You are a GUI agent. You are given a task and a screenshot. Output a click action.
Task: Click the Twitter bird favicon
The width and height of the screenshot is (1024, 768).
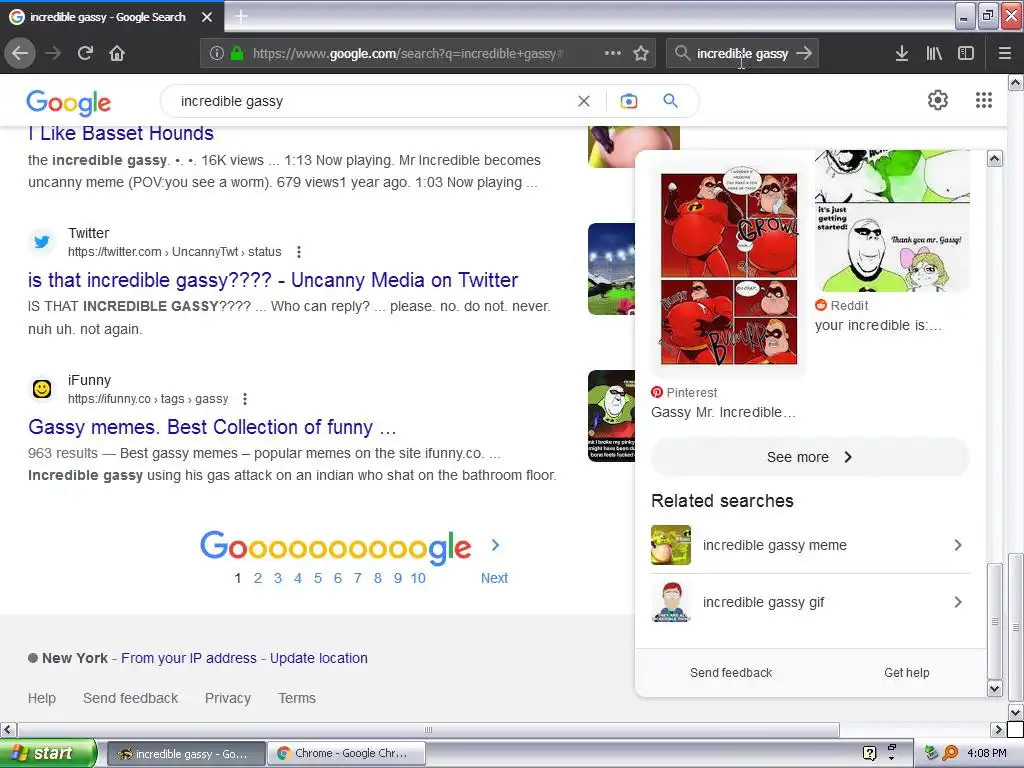pyautogui.click(x=42, y=242)
